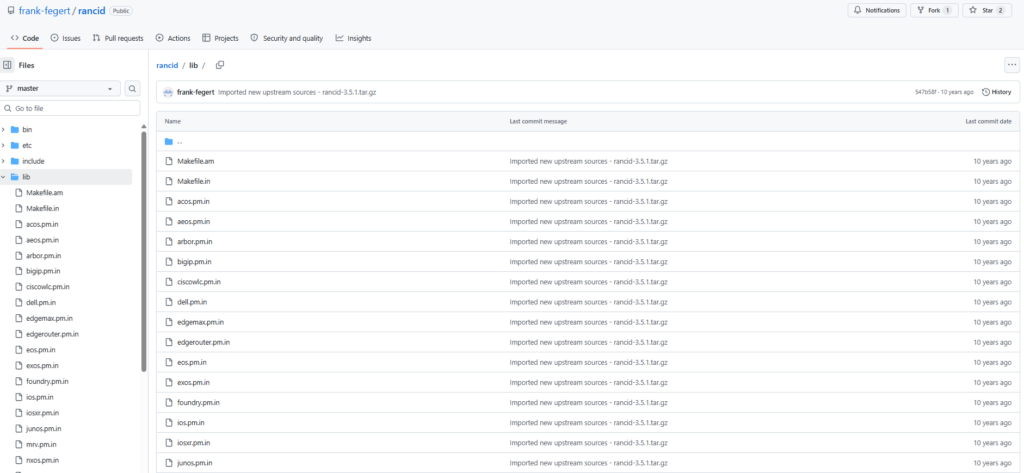Viewport: 1024px width, 473px height.
Task: Focus the Go to file search field
Action: click(x=71, y=108)
